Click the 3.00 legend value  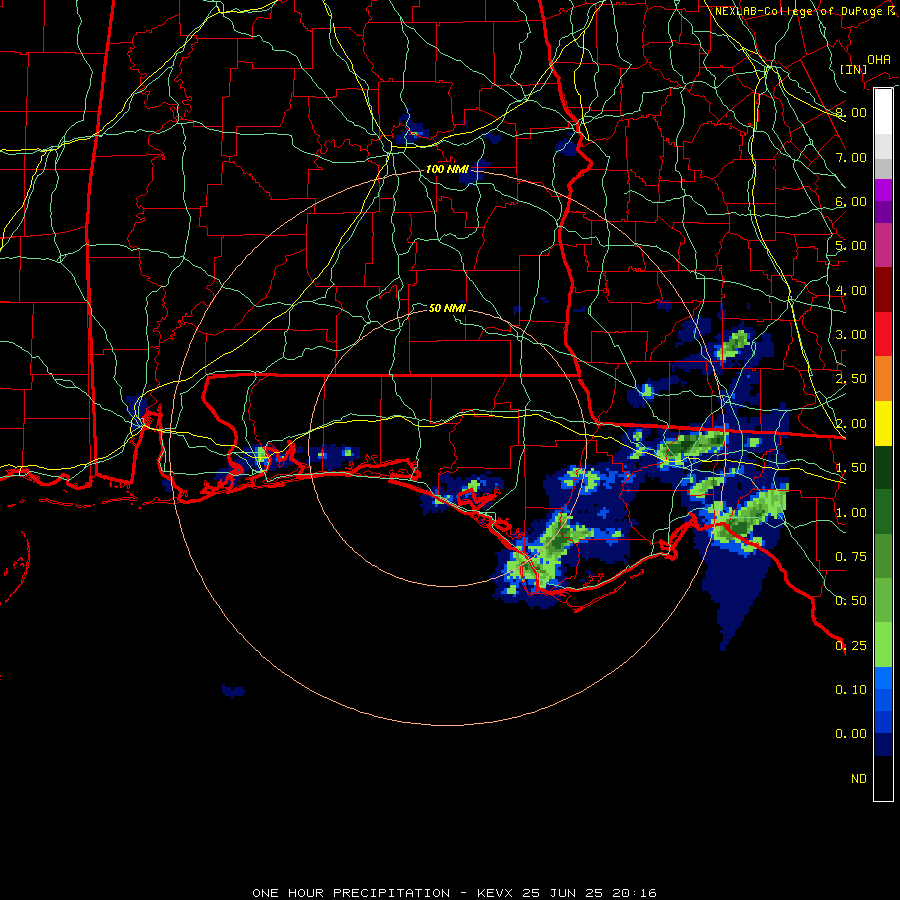tap(851, 335)
